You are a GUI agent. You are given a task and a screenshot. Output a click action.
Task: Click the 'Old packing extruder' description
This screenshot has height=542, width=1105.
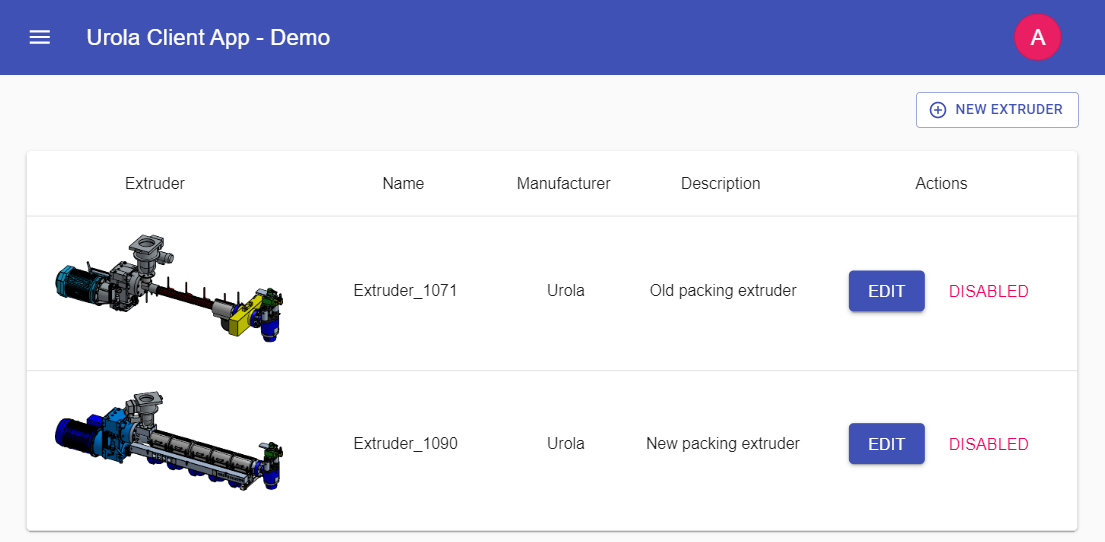[723, 292]
